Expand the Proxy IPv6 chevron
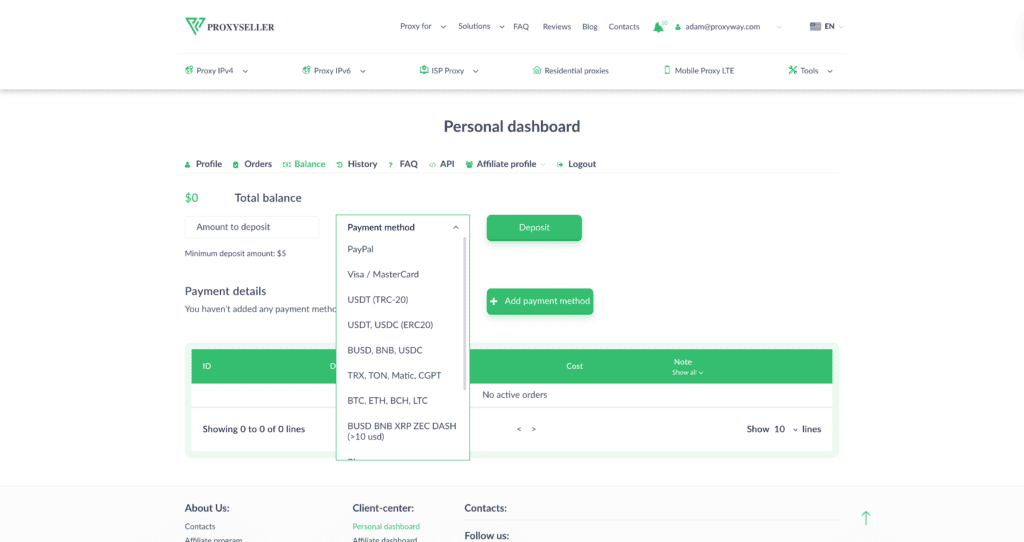This screenshot has width=1024, height=542. point(362,71)
